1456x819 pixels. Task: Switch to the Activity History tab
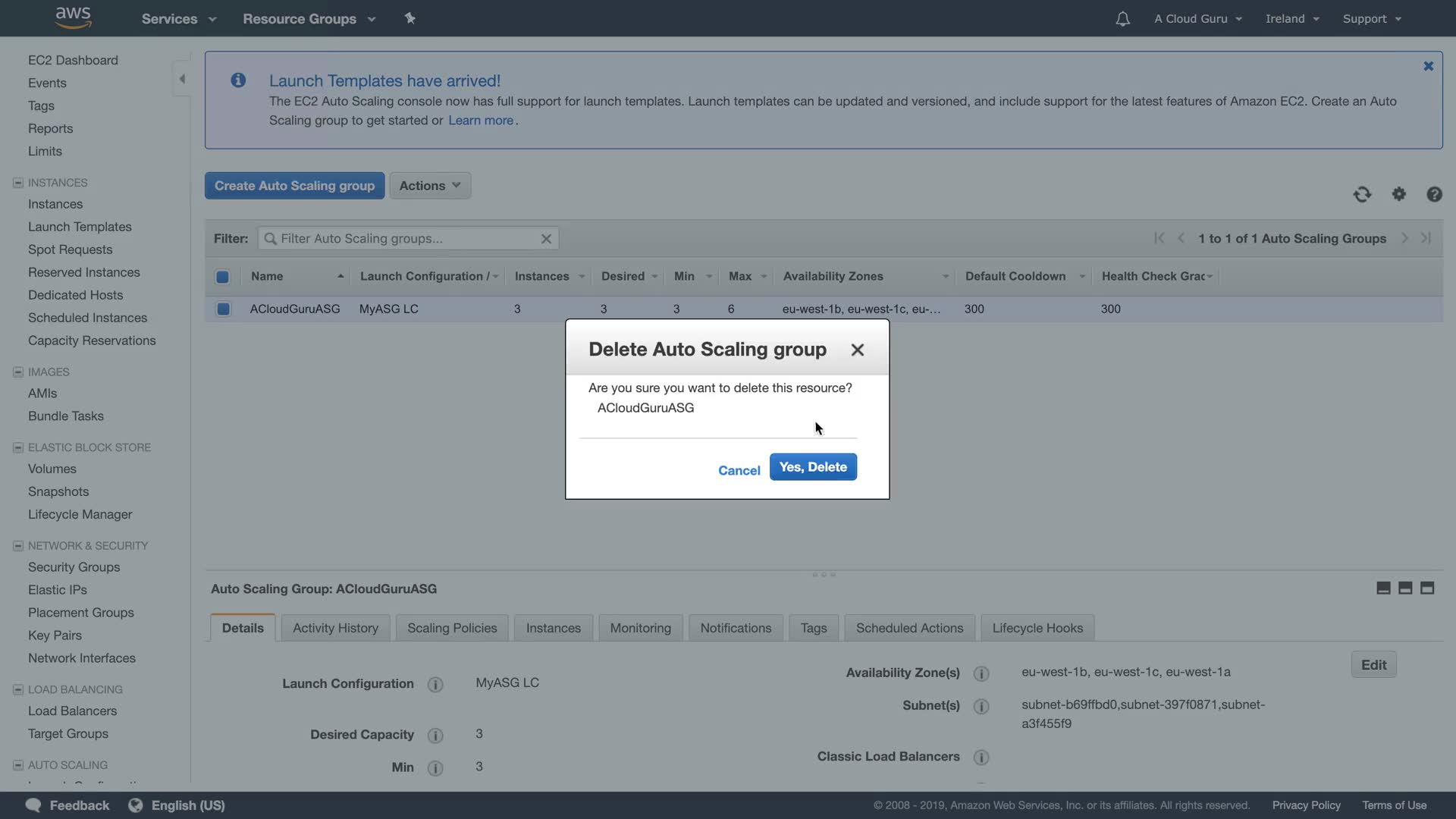tap(335, 628)
